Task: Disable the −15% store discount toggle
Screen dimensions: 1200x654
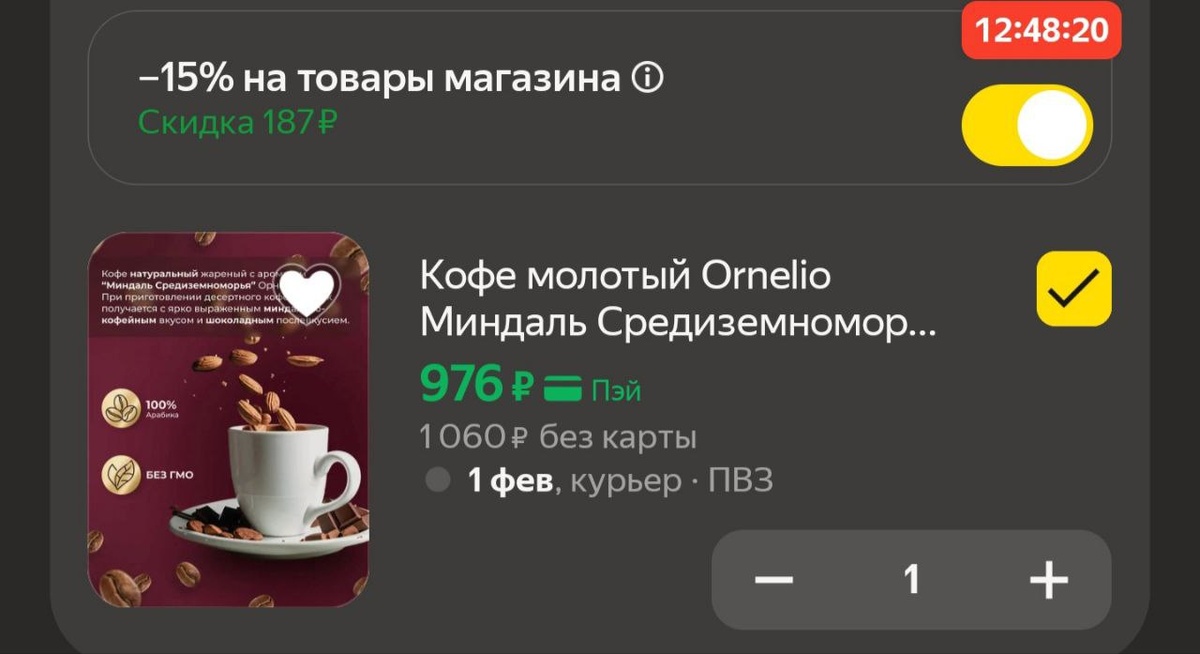Action: pyautogui.click(x=1027, y=125)
